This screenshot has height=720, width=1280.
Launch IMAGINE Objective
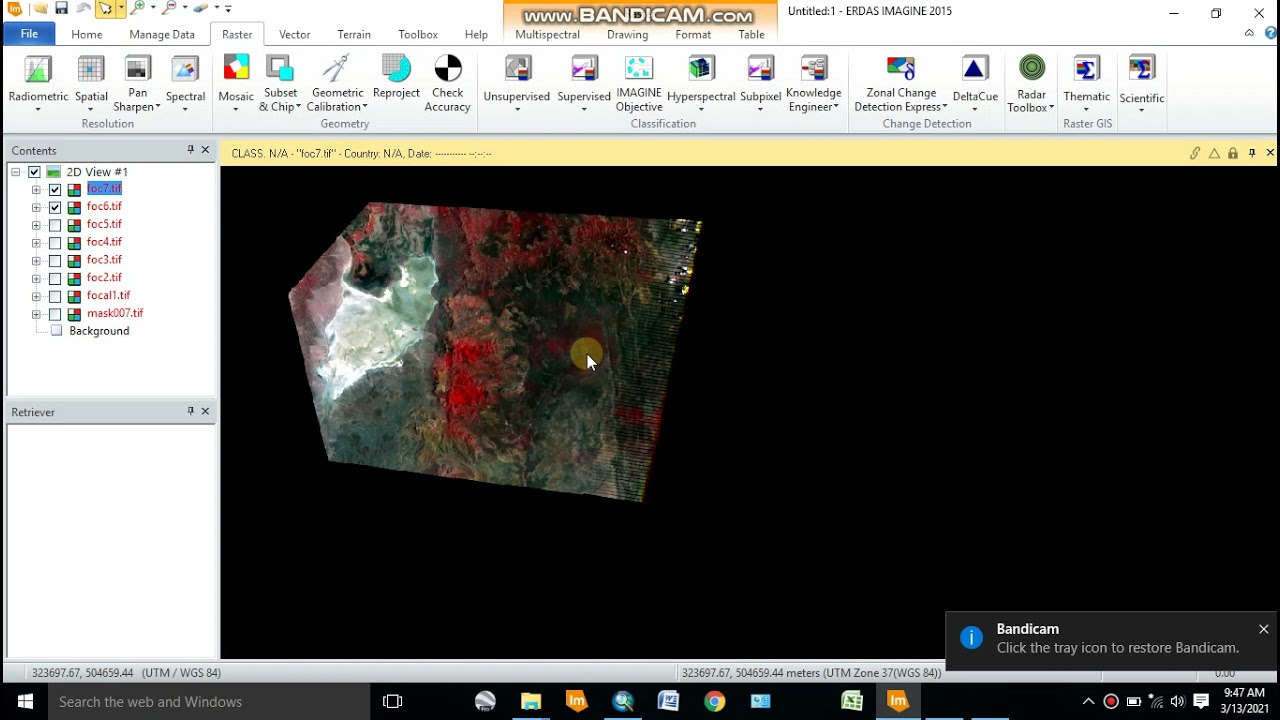click(639, 83)
